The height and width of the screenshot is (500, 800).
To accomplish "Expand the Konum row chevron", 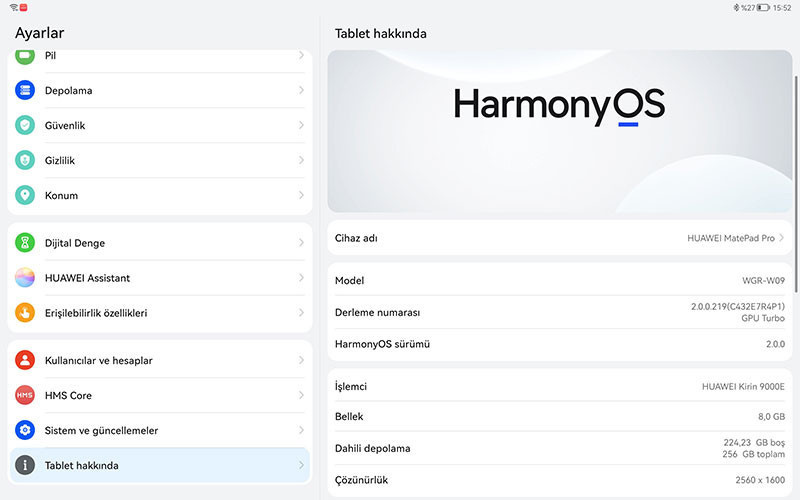I will tap(301, 195).
